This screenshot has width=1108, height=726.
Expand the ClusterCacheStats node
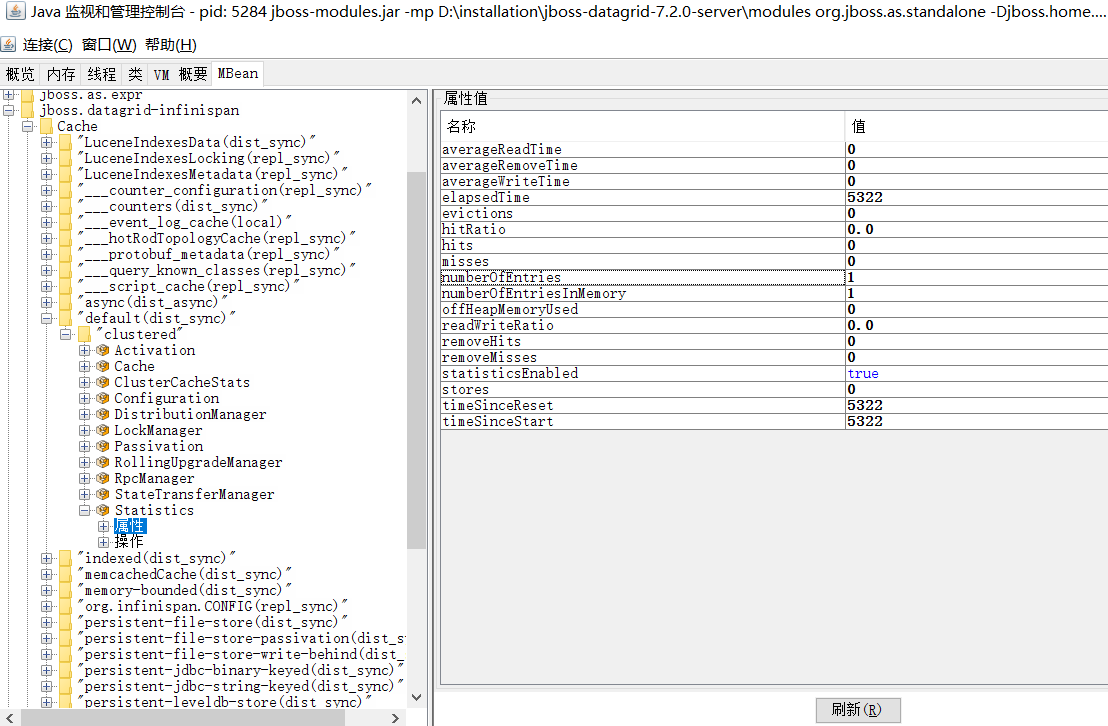[x=85, y=382]
